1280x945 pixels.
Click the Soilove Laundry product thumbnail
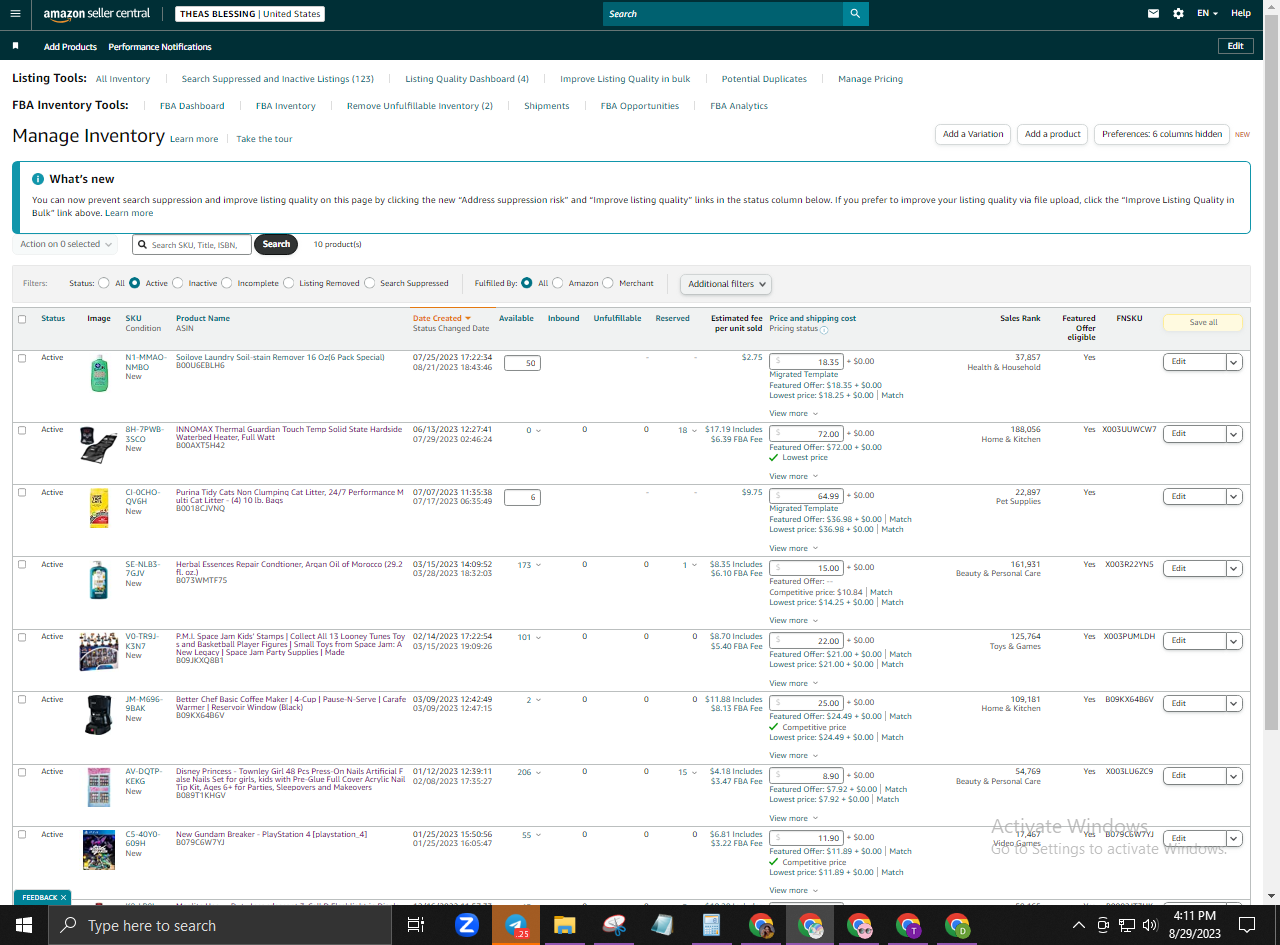click(99, 373)
